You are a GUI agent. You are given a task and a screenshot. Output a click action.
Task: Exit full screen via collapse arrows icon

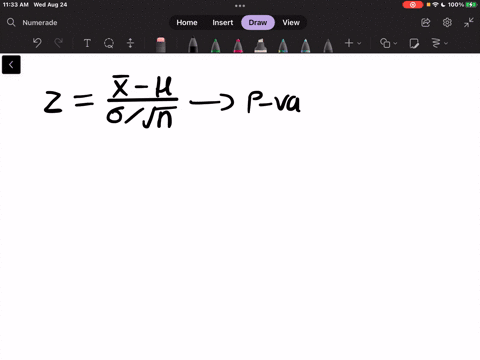[x=469, y=22]
